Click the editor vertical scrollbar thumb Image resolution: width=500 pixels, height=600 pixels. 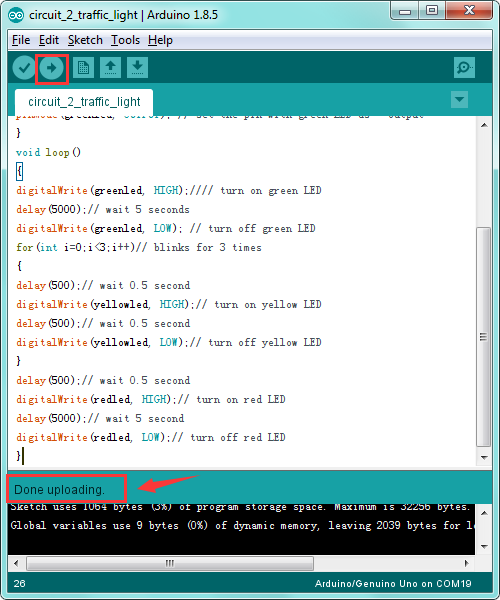pos(484,337)
